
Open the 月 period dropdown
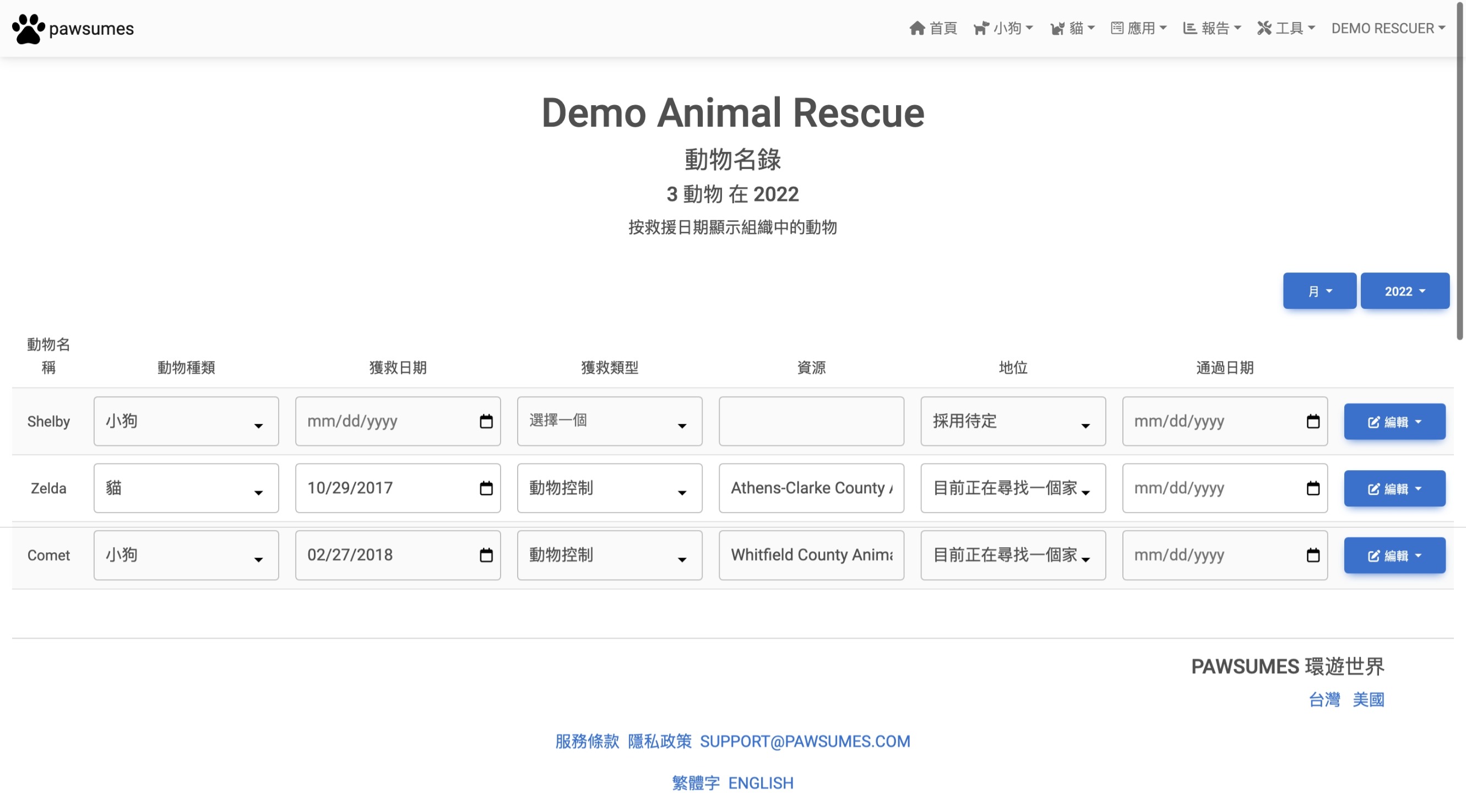1319,291
